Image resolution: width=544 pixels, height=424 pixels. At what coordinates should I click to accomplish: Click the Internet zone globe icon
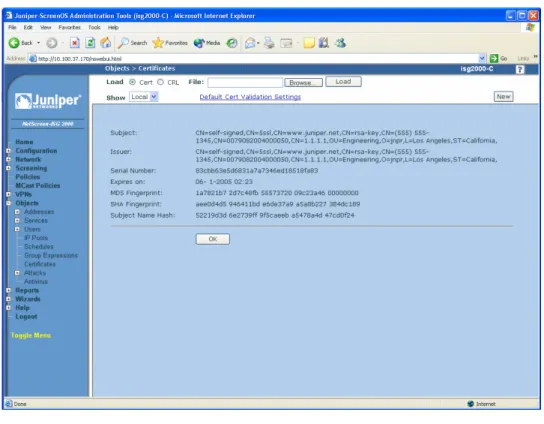pos(471,404)
